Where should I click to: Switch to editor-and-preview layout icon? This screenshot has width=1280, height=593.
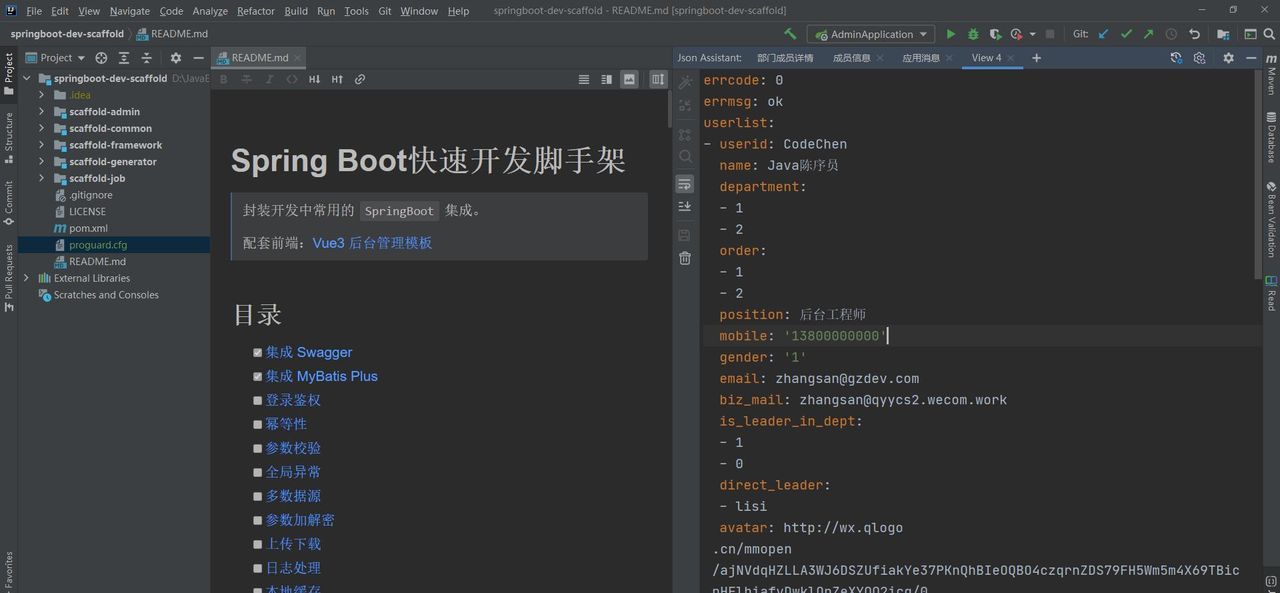click(x=607, y=79)
